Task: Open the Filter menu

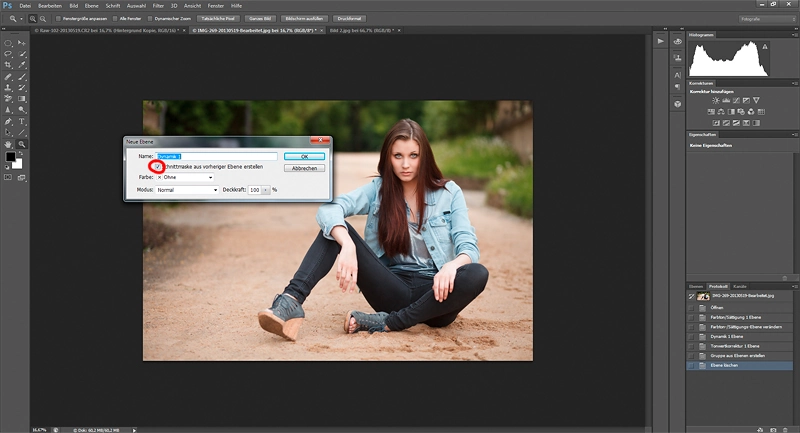Action: (x=158, y=6)
